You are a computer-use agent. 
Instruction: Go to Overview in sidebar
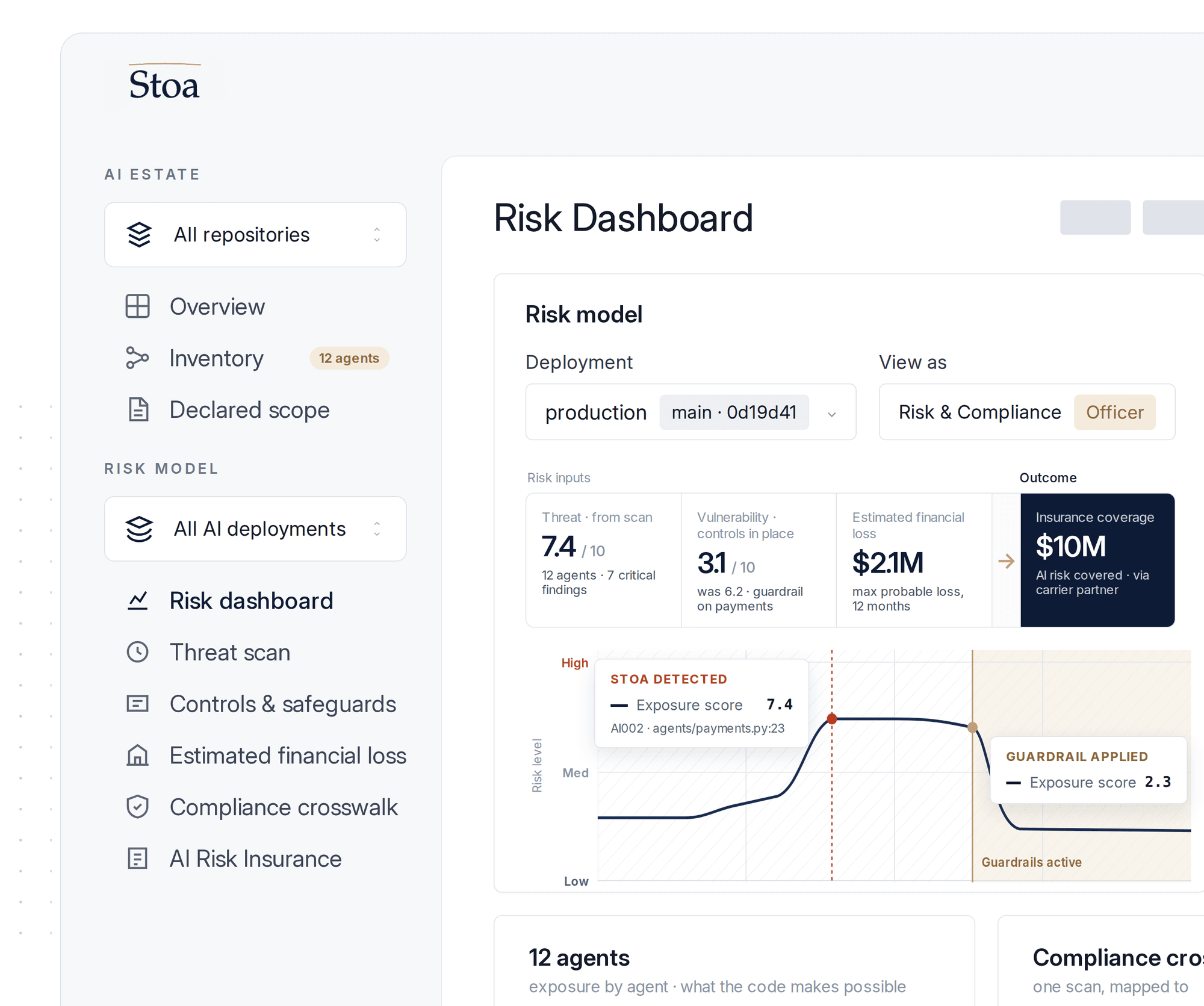[217, 306]
